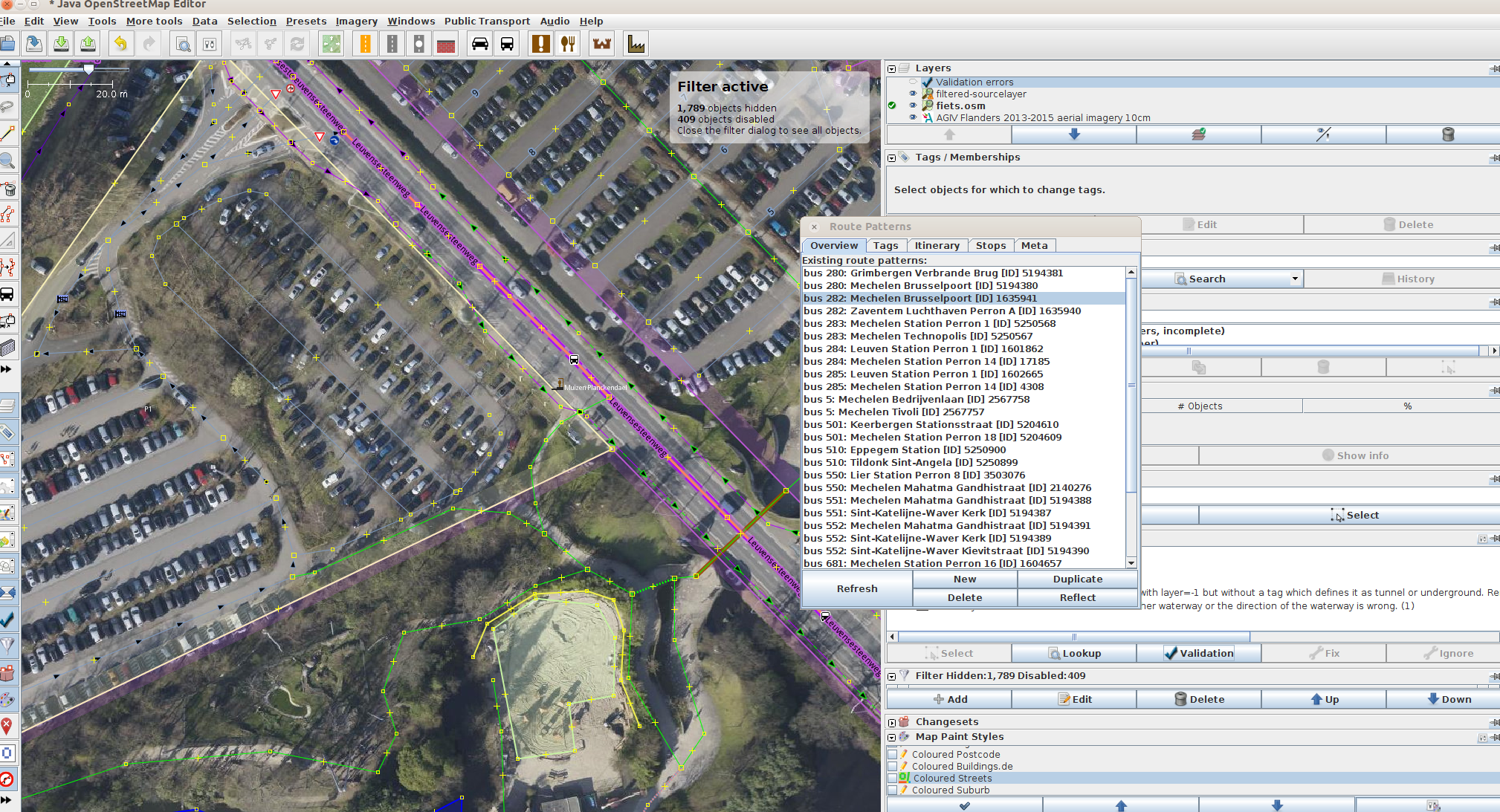Select the grey street preset icon

[392, 44]
